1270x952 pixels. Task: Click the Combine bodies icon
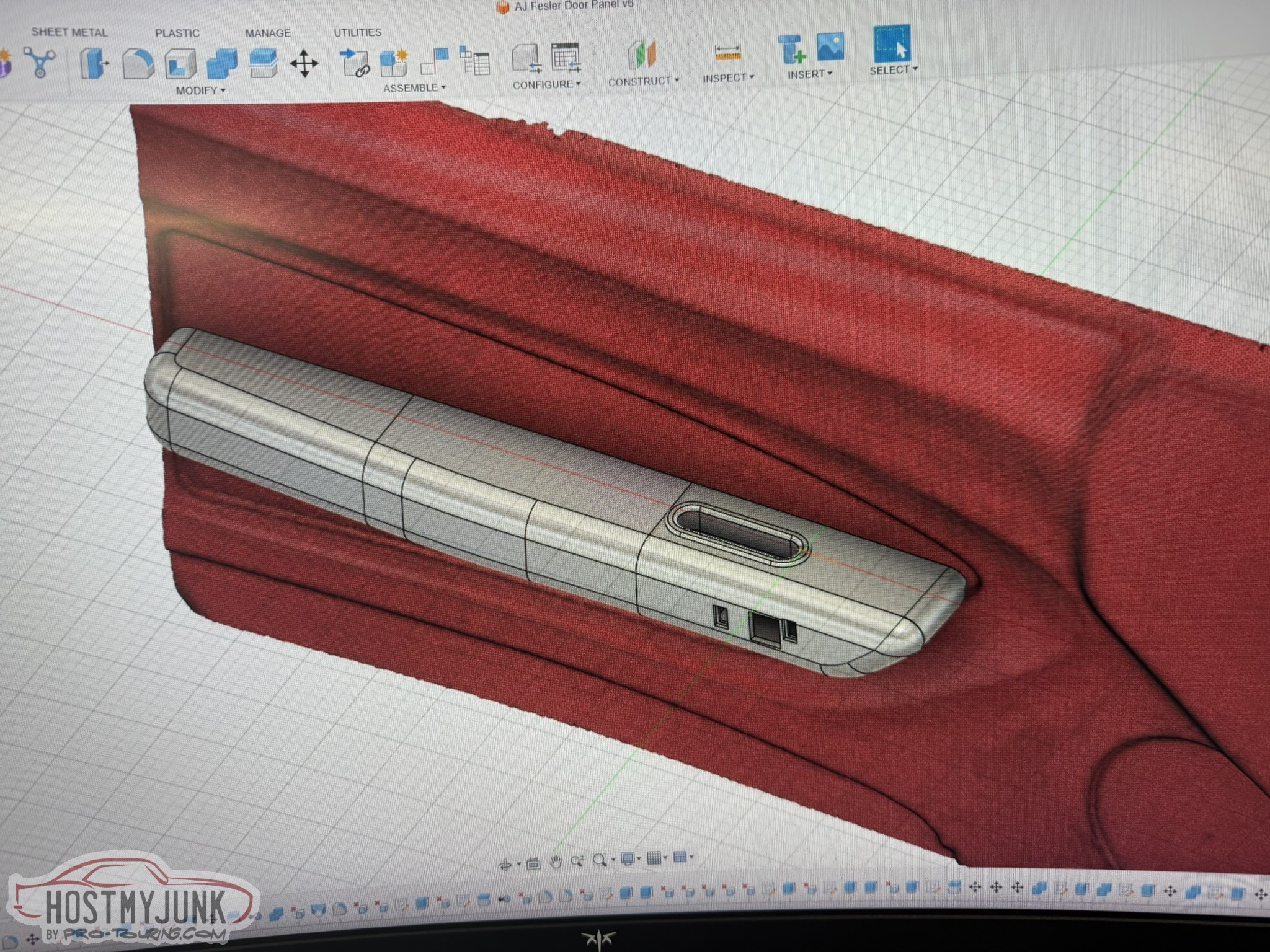point(222,64)
